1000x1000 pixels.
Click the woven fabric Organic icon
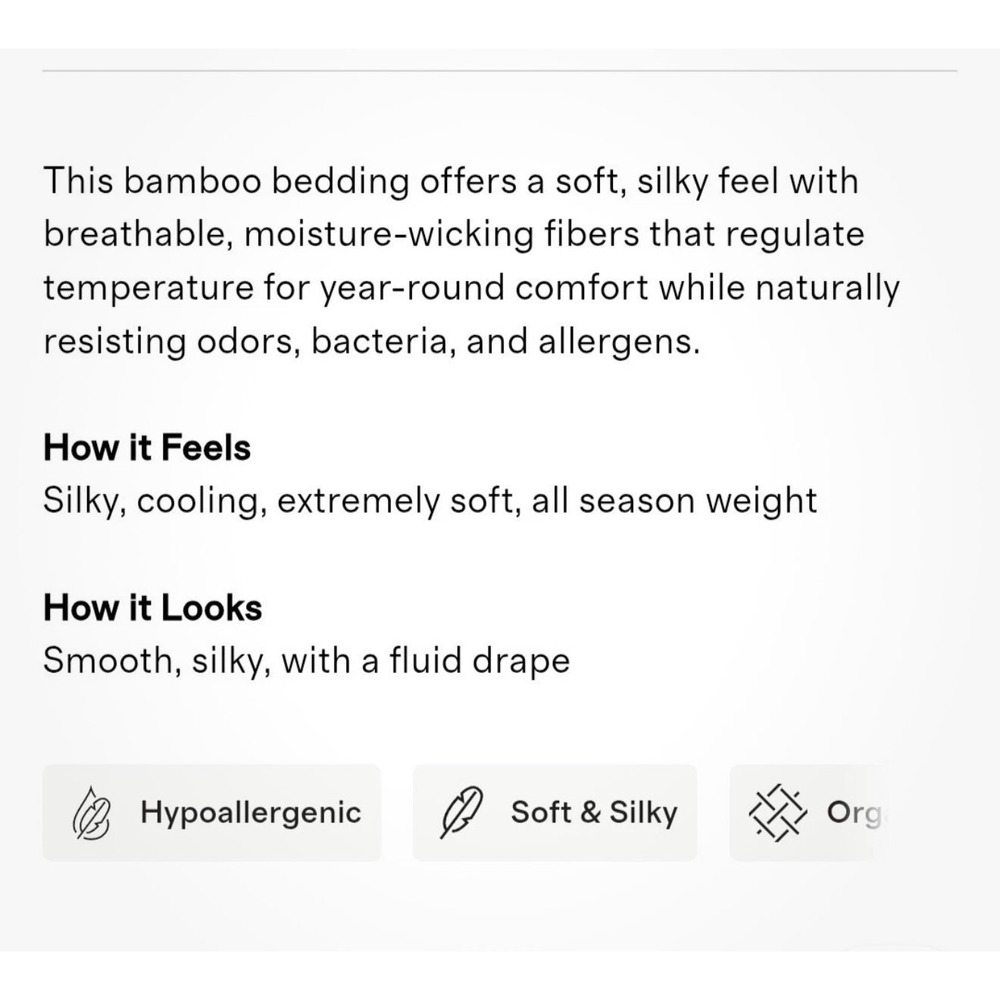777,812
